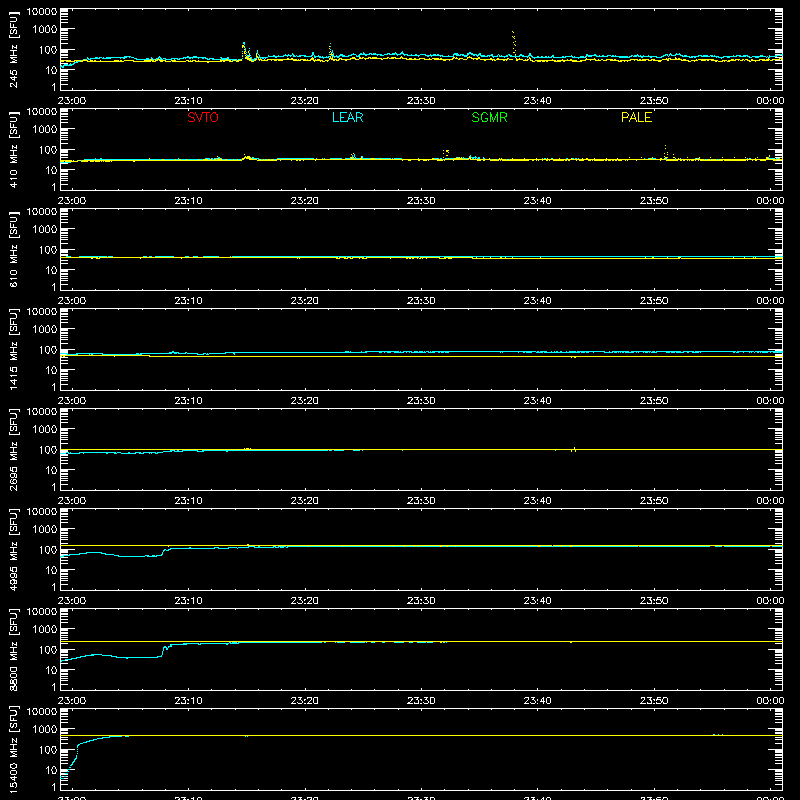The image size is (800, 800).
Task: Click the 23:00 tick label under 245 MHz plot
Action: click(72, 101)
